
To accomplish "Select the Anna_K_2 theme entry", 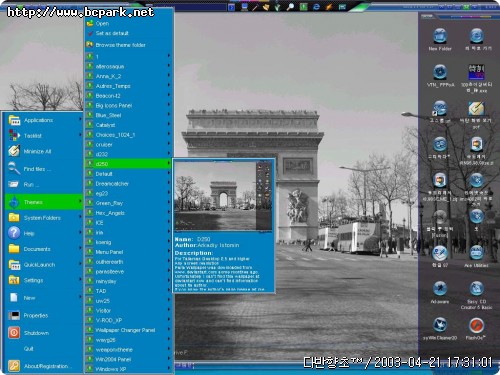I will pos(128,76).
